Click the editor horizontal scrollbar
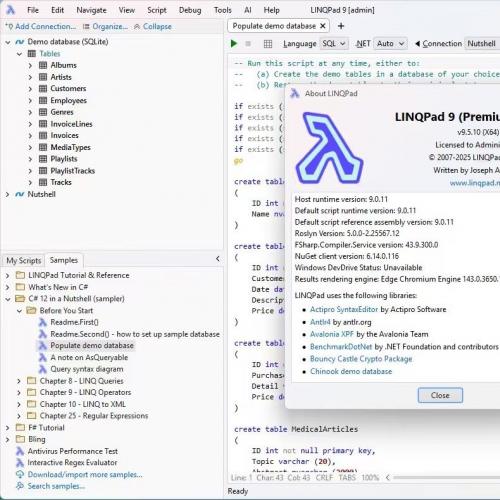Image resolution: width=500 pixels, height=500 pixels. pyautogui.click(x=446, y=478)
